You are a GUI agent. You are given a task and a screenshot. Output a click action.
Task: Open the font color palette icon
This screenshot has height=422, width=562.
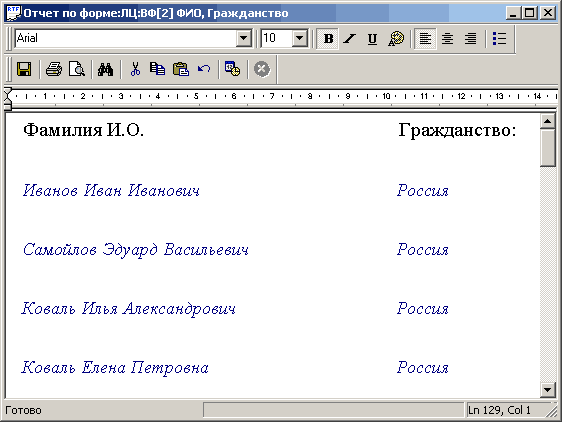pos(396,38)
